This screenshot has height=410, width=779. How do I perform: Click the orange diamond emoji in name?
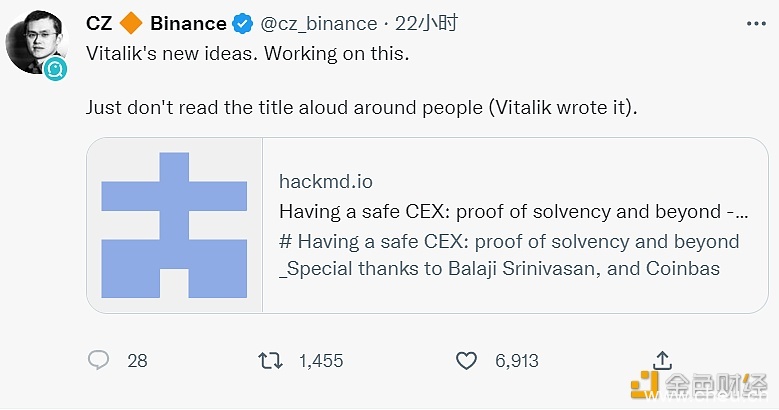[130, 22]
